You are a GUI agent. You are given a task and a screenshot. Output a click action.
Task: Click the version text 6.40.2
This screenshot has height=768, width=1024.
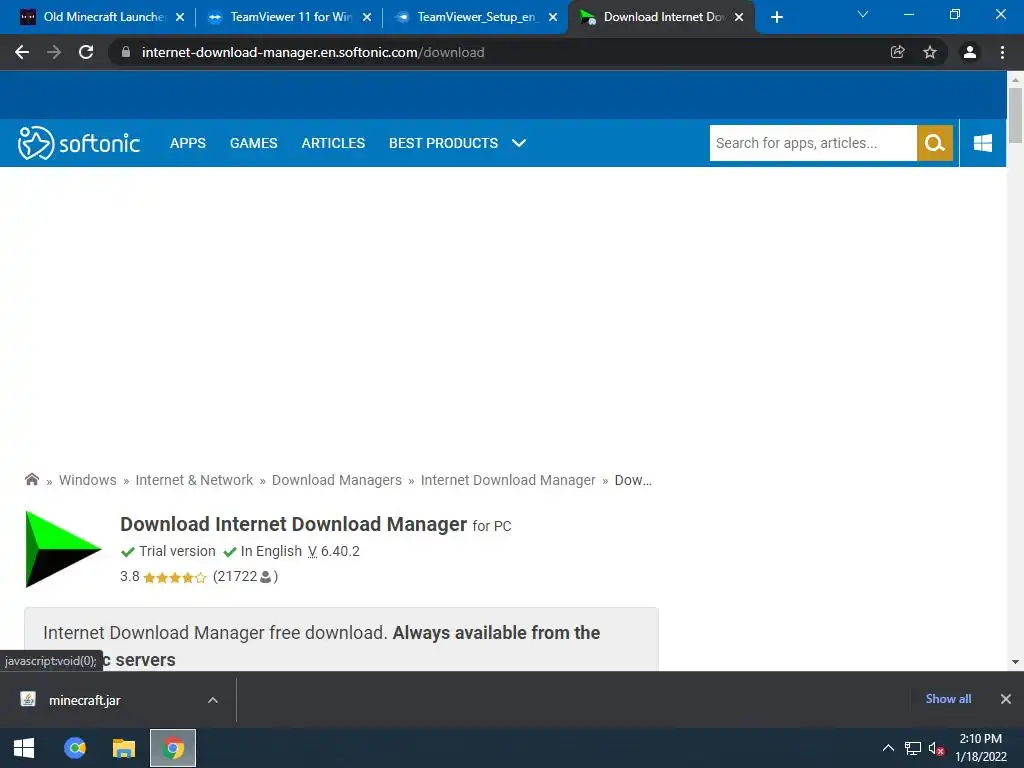(x=340, y=551)
